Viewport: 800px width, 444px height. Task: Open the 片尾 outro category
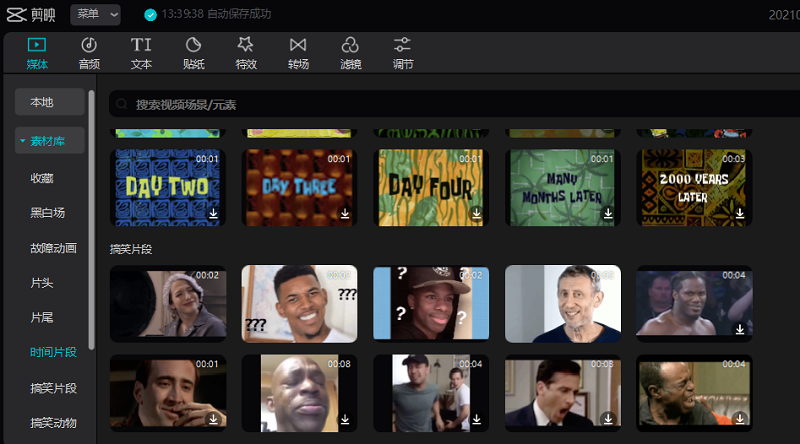pos(42,317)
